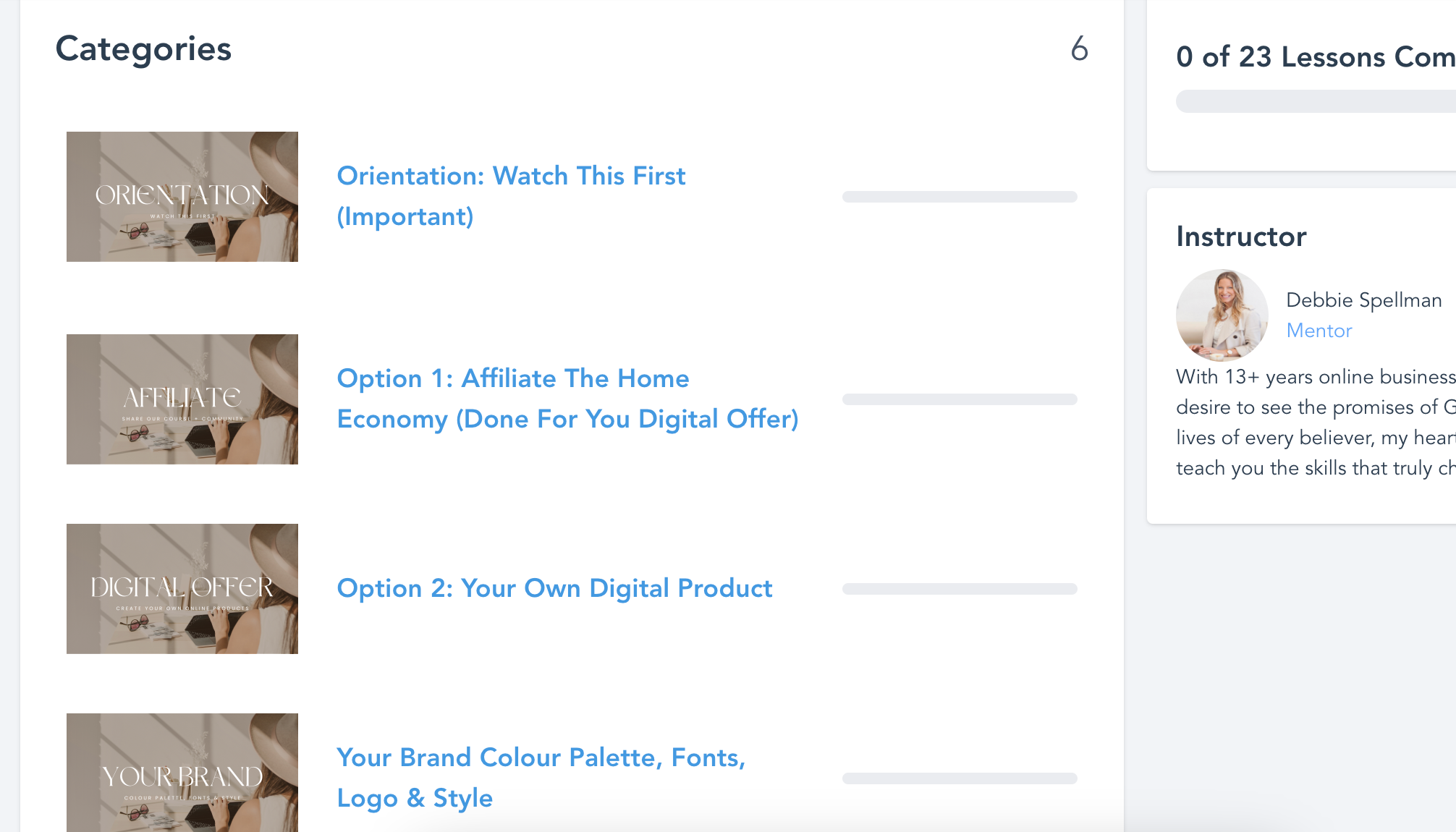Click the categories count number 6
This screenshot has width=1456, height=832.
1080,48
